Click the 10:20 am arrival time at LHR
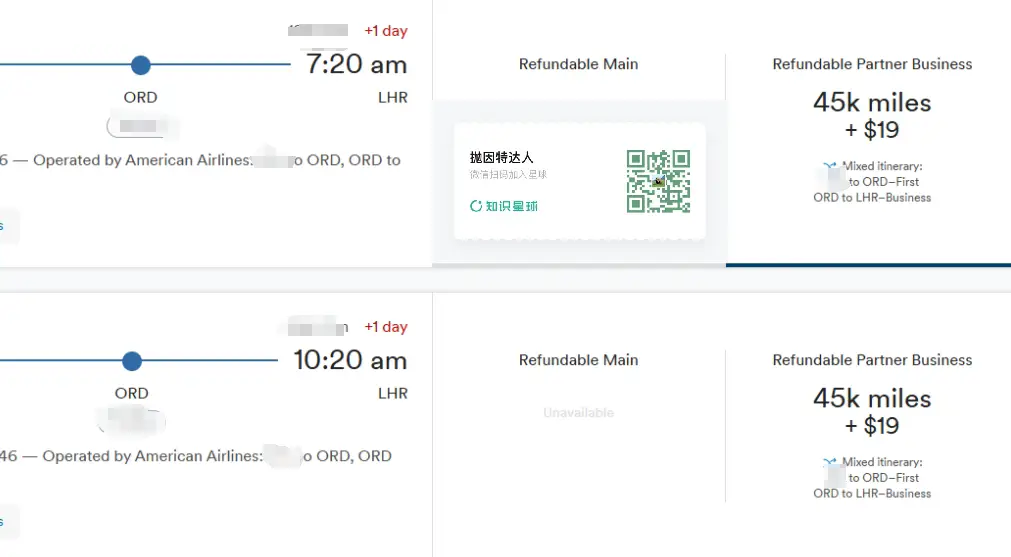Screen dimensions: 1011x557 coord(350,360)
